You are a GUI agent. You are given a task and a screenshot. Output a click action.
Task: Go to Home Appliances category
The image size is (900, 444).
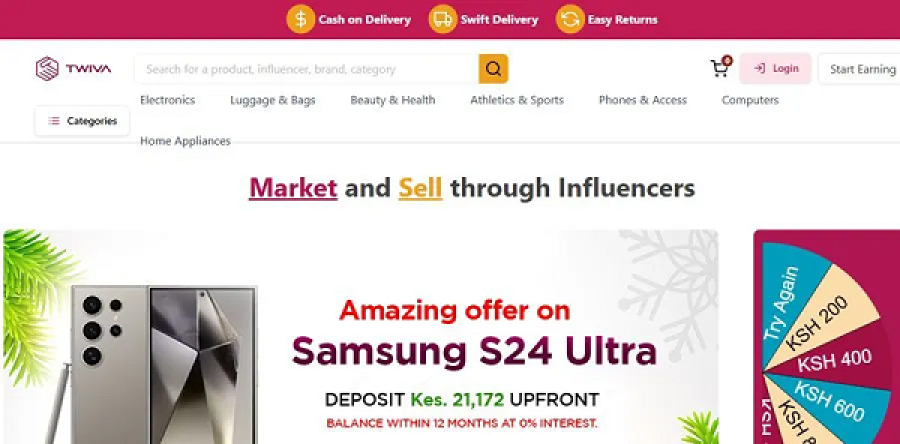click(185, 141)
